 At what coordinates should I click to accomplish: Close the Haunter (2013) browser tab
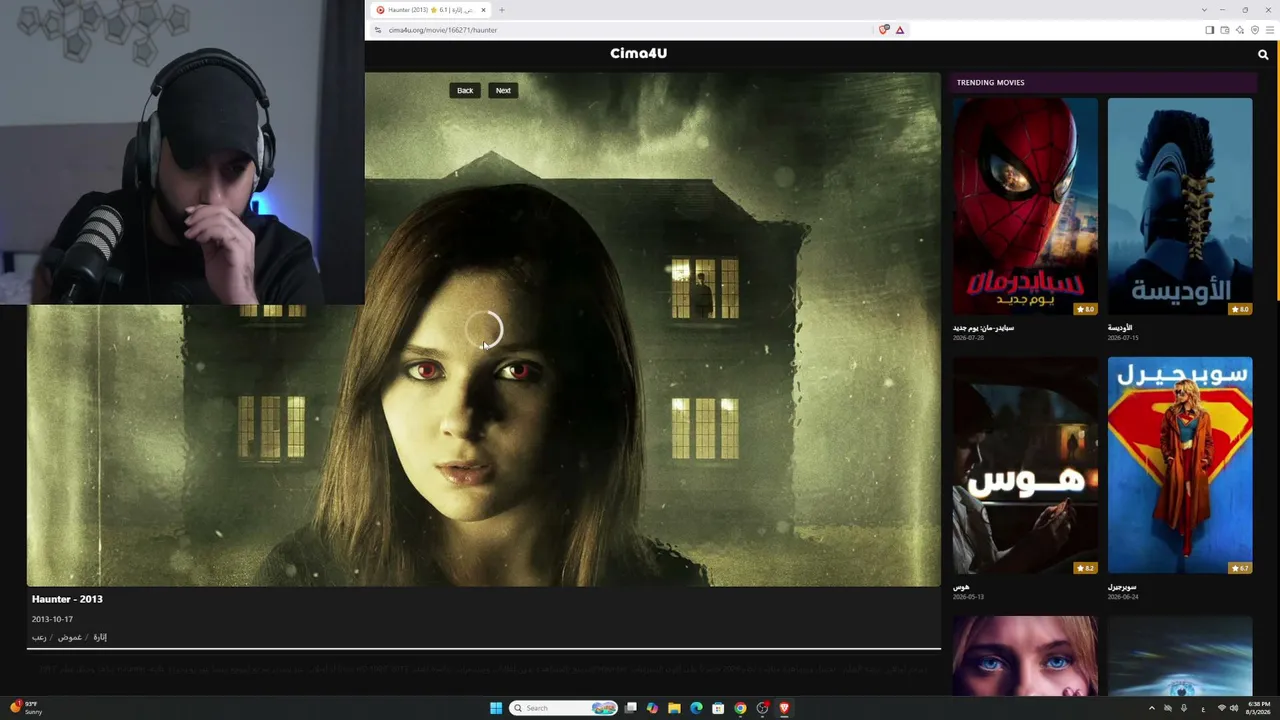click(483, 10)
